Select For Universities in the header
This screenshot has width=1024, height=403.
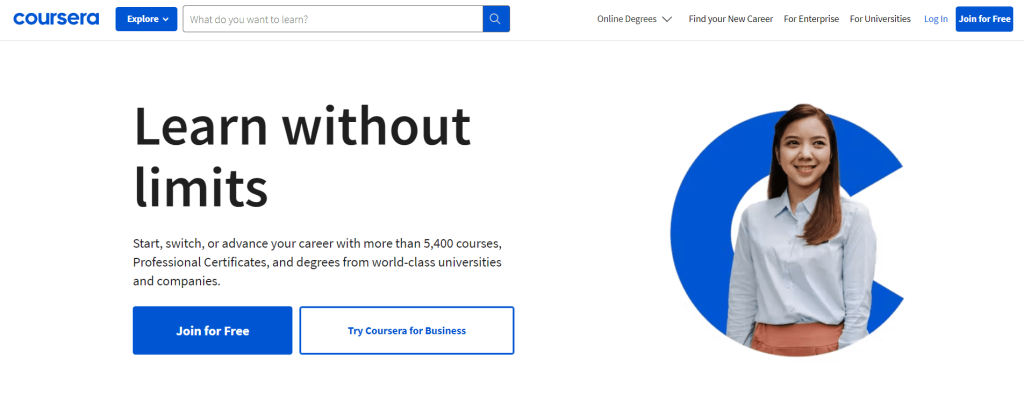(880, 19)
